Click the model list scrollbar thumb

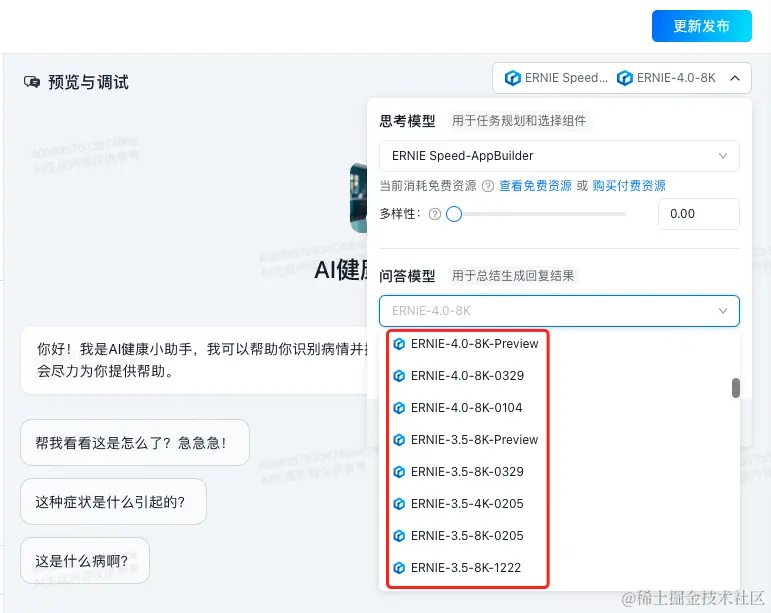click(736, 388)
